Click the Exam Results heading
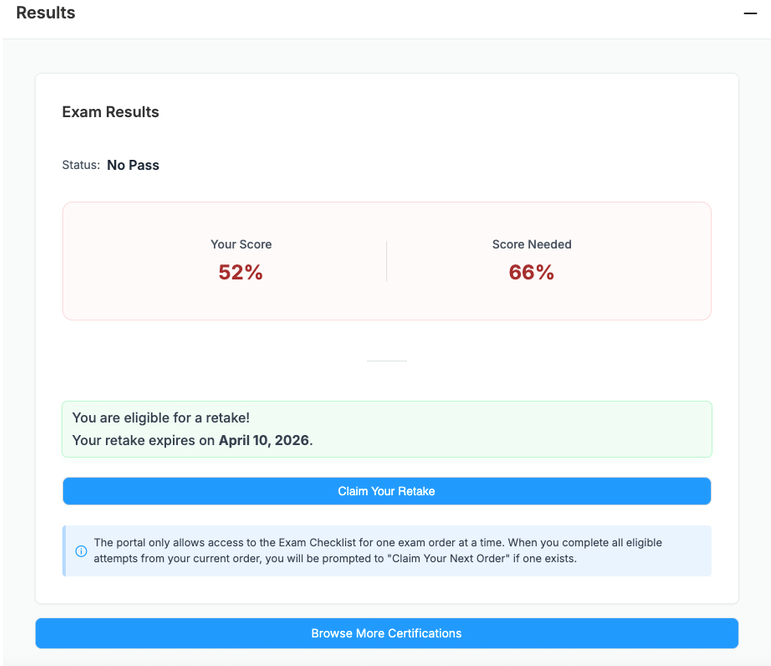 point(110,112)
